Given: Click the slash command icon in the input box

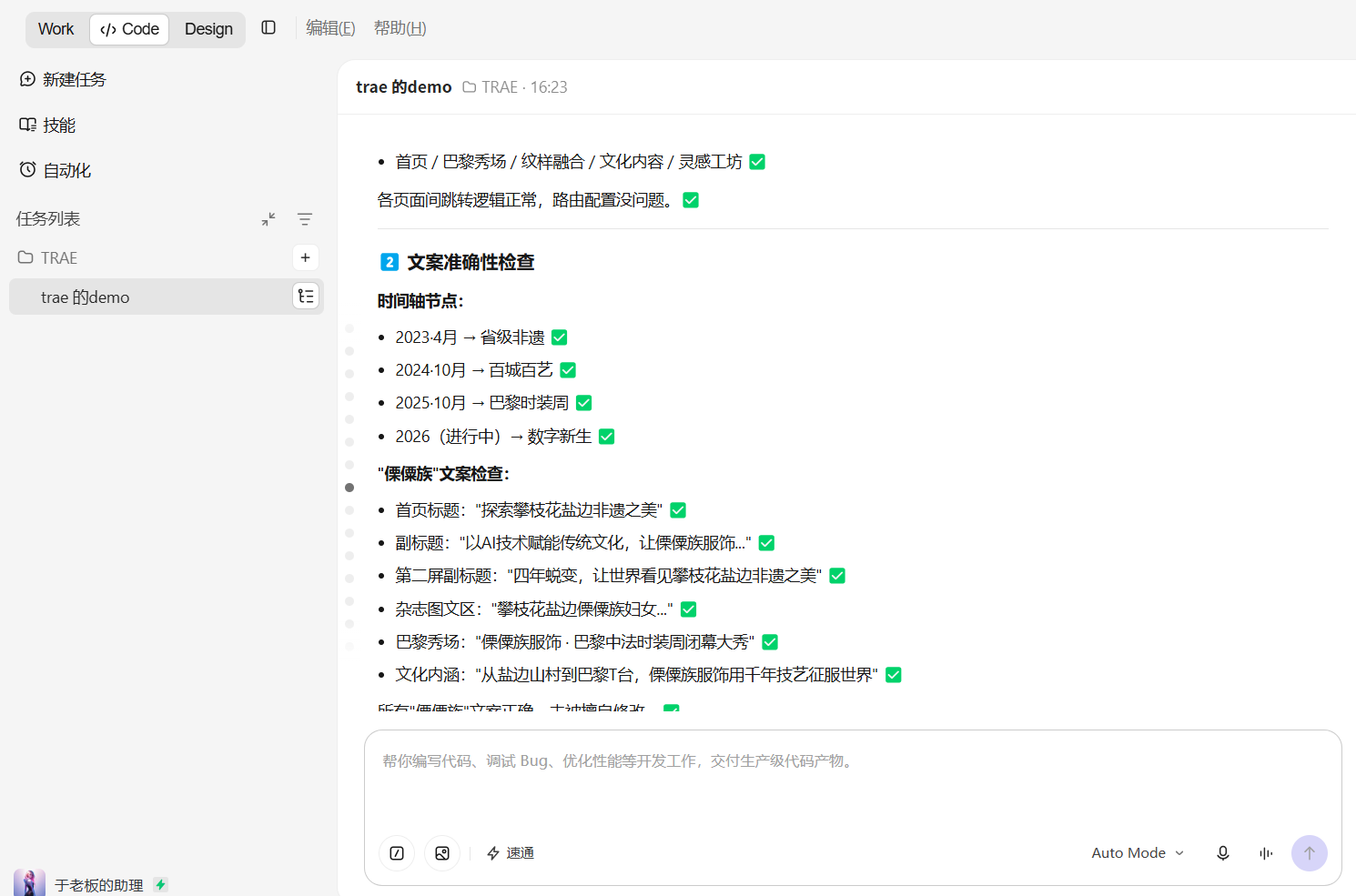Looking at the screenshot, I should (397, 853).
